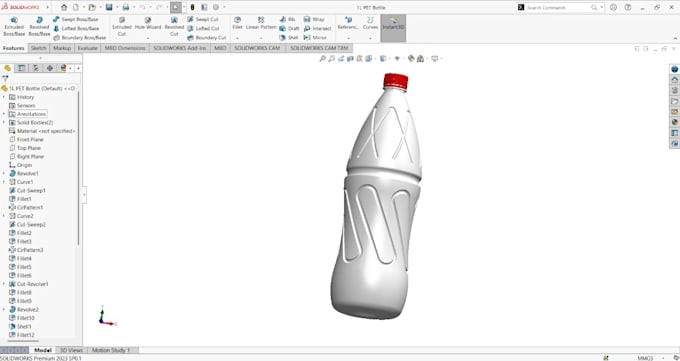Switch to the Sketch tab

(x=39, y=48)
